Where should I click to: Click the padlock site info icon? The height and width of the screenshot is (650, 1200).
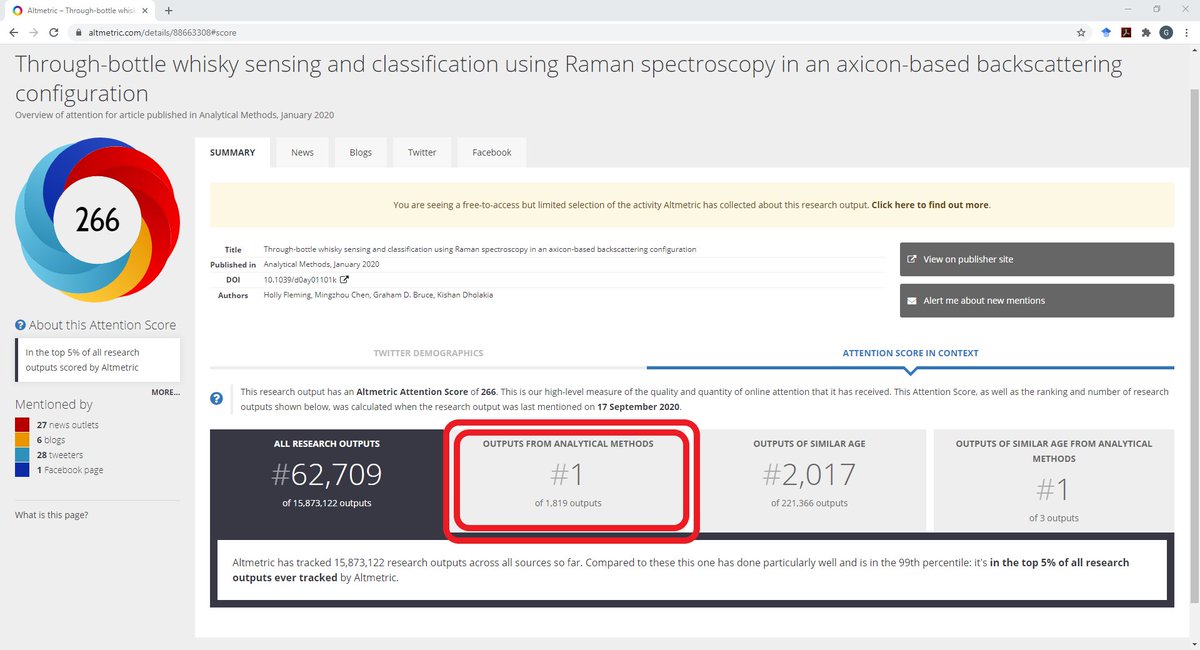point(79,32)
